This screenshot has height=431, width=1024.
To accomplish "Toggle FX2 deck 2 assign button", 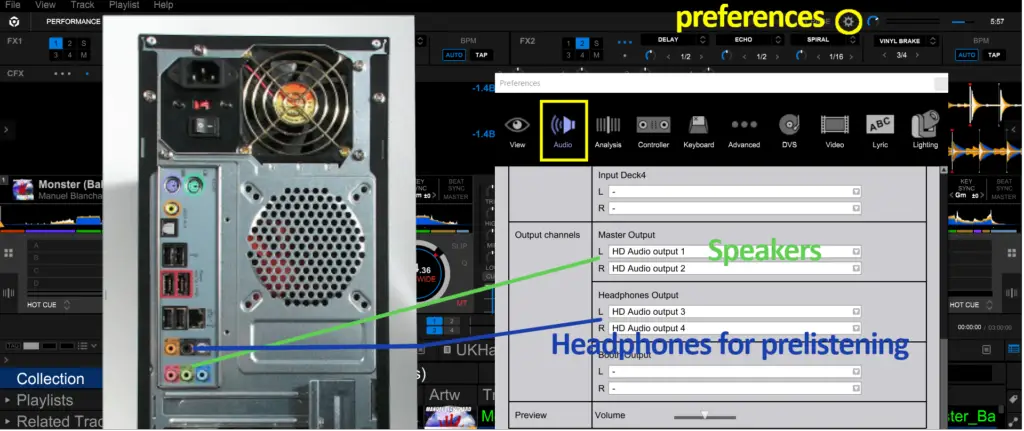I will coord(583,43).
